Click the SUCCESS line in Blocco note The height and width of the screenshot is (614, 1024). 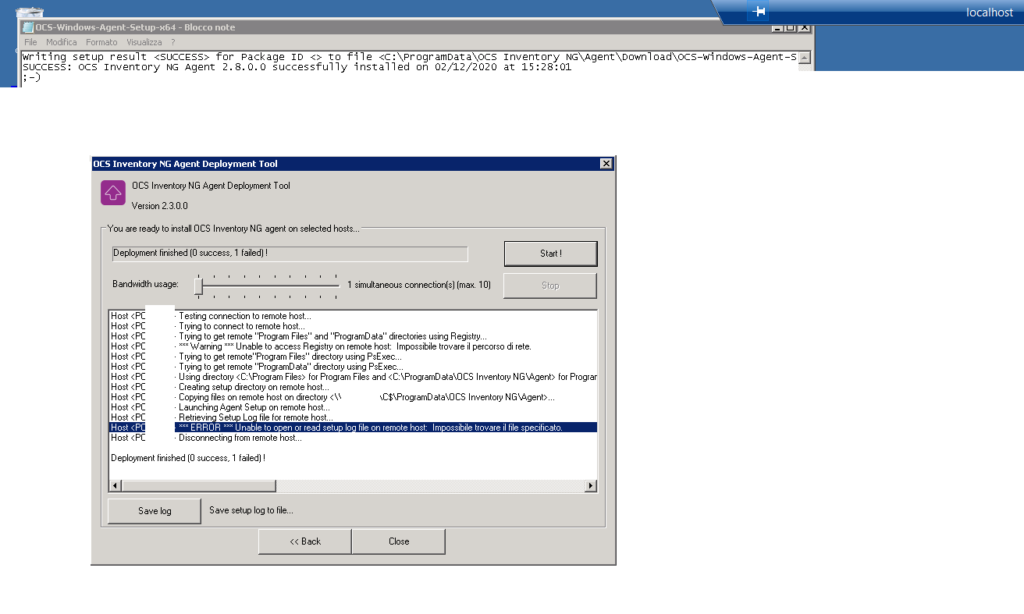[x=296, y=67]
